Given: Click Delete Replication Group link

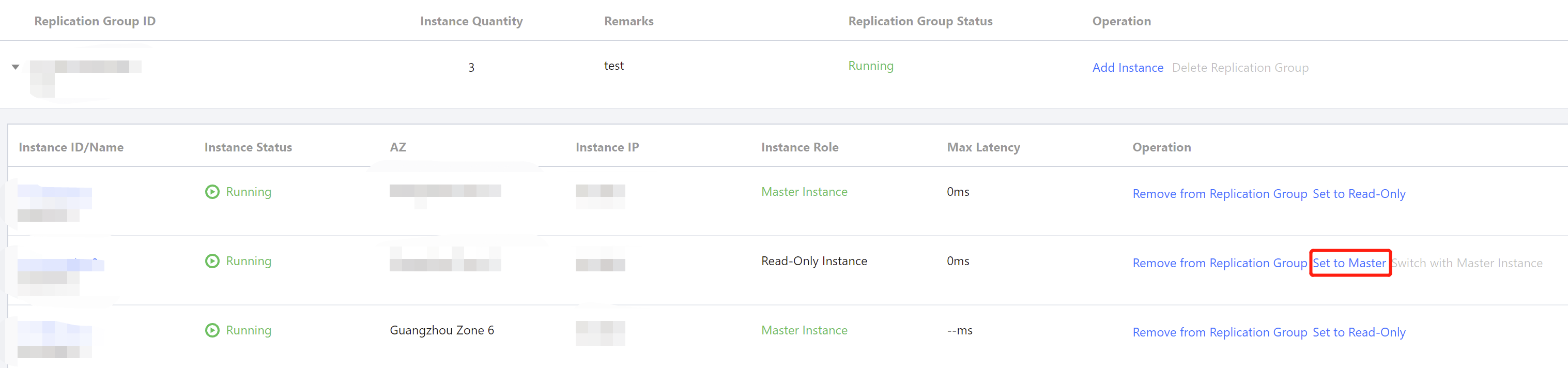Looking at the screenshot, I should point(1239,68).
